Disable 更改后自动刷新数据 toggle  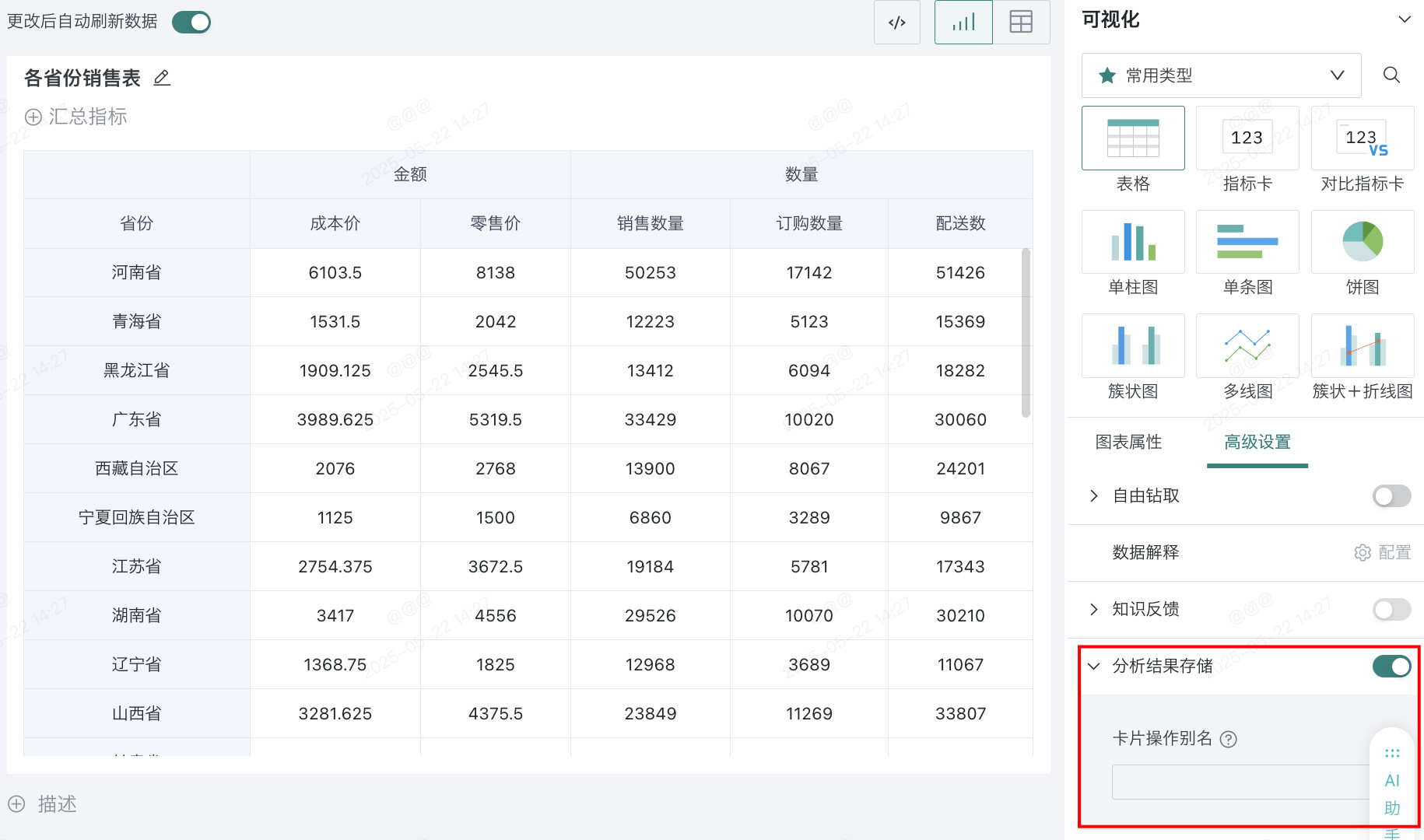(191, 22)
